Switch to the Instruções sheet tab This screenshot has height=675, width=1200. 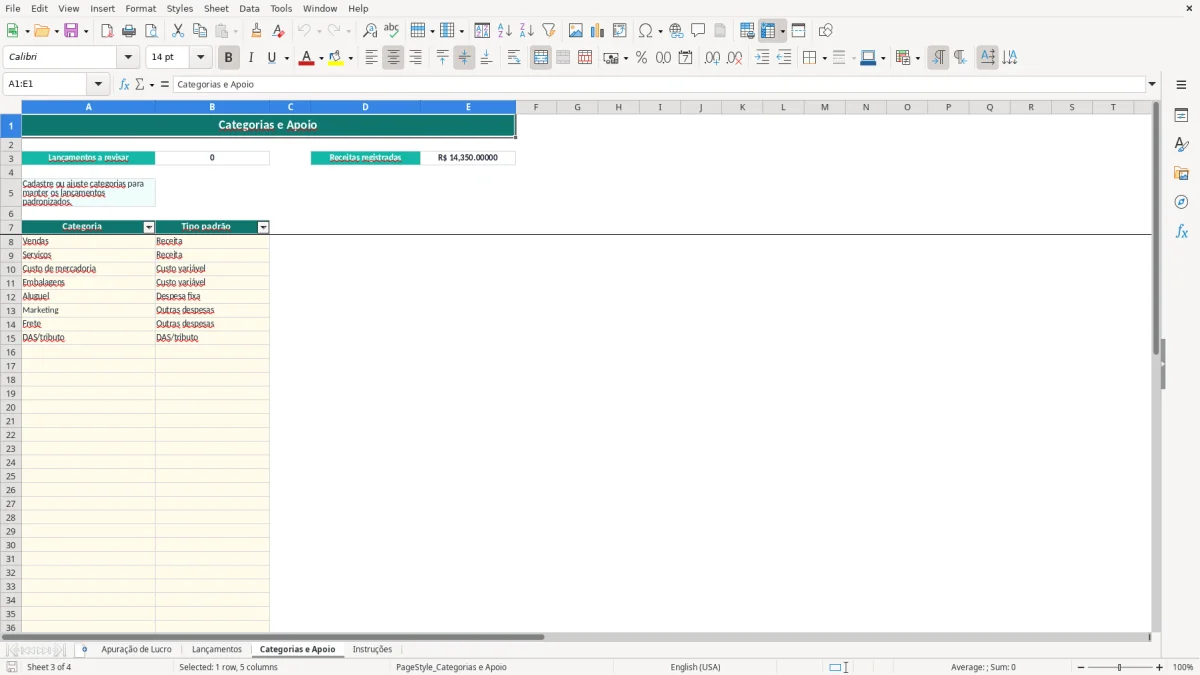372,650
